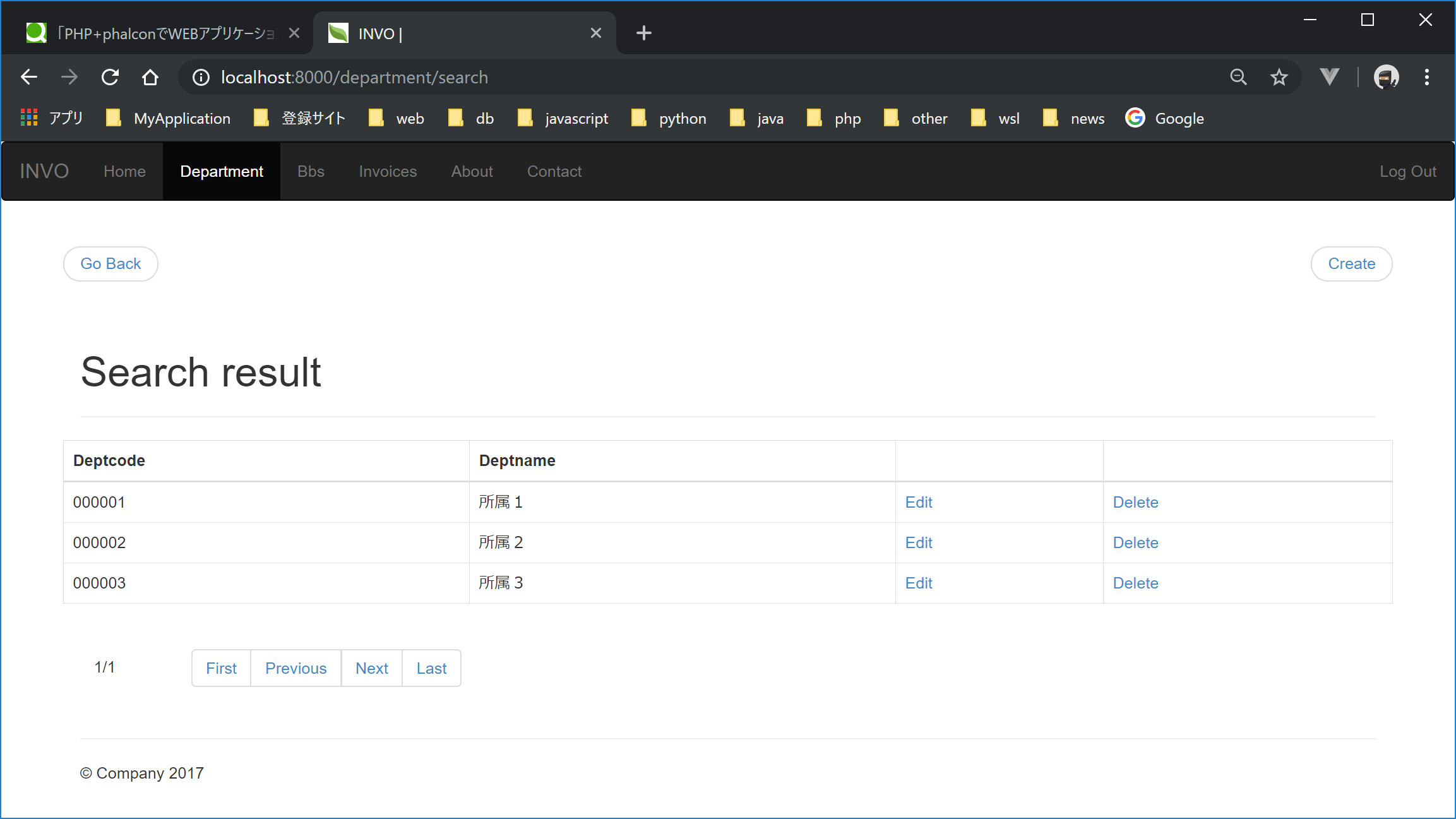The image size is (1456, 819).
Task: Go to Next page in pagination
Action: (x=371, y=668)
